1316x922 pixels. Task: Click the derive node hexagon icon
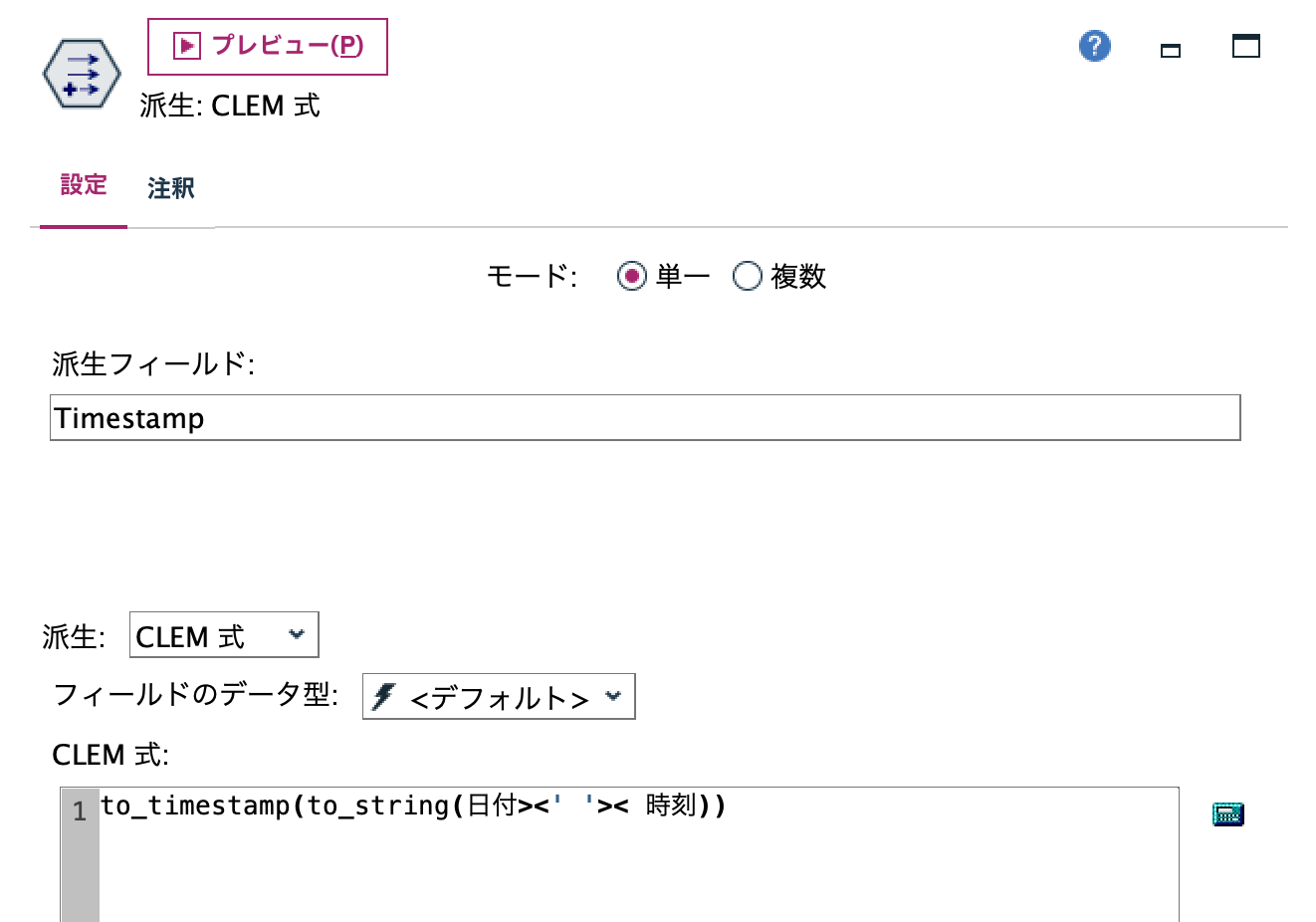pos(81,72)
